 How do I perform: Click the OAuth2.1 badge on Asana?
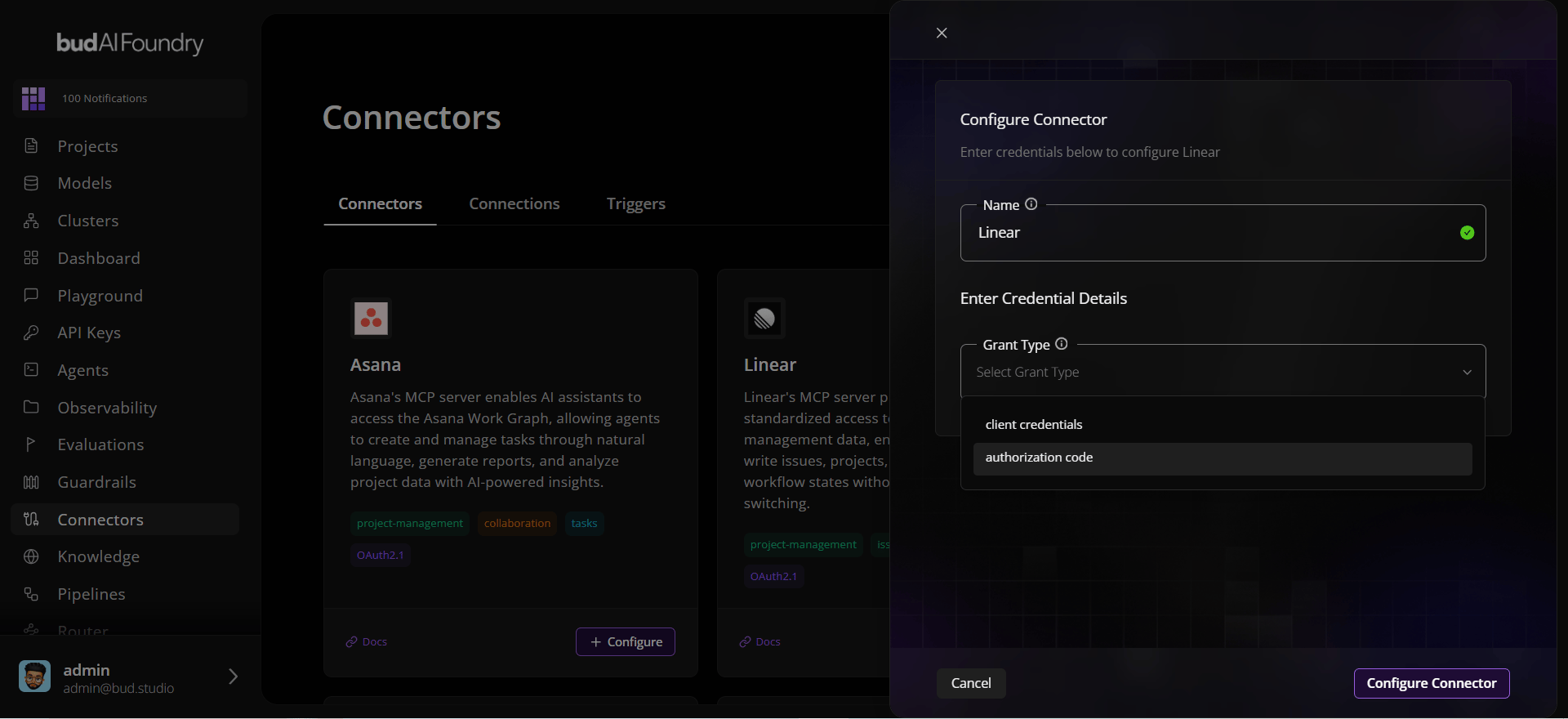(x=380, y=556)
